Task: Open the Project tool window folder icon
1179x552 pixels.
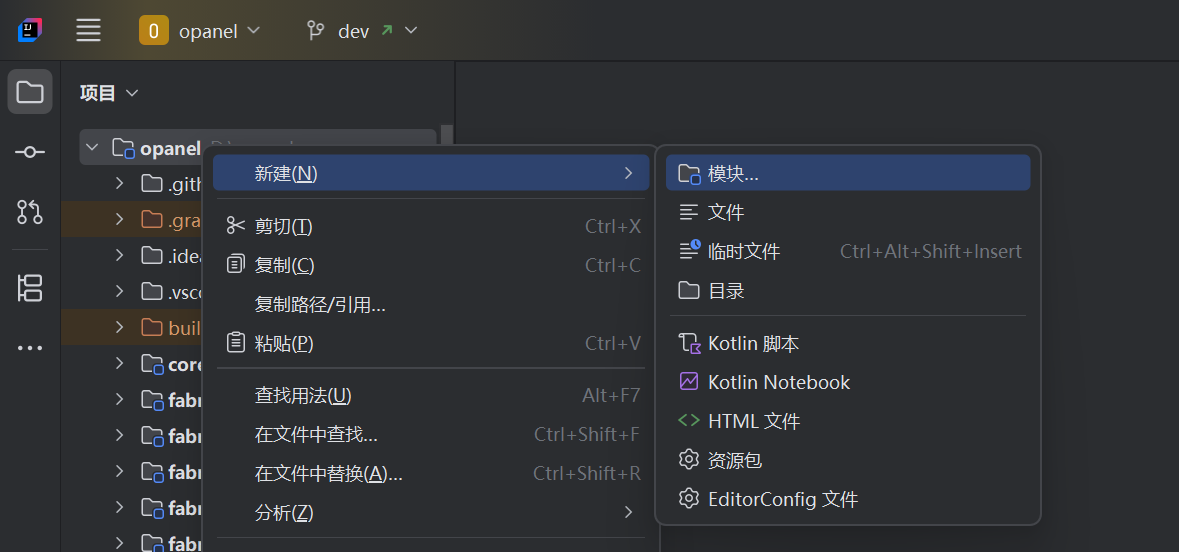Action: 30,93
